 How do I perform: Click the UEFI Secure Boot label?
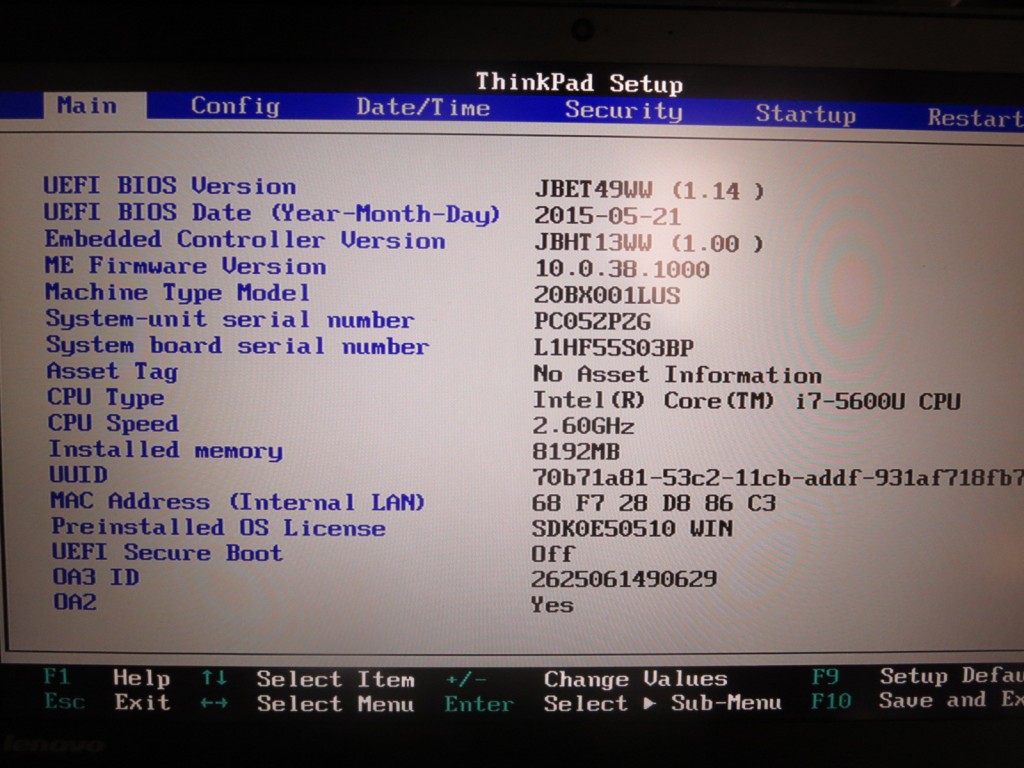[x=167, y=552]
